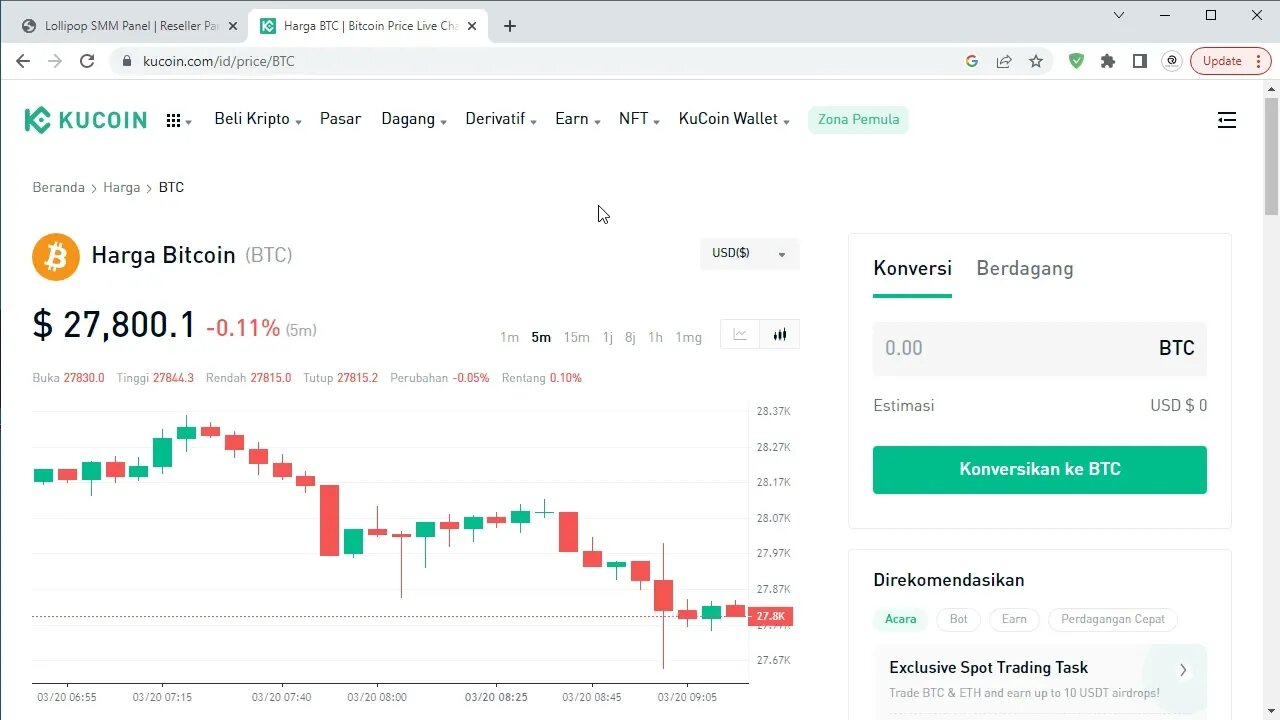This screenshot has width=1280, height=720.
Task: Switch to the Lollipop SMM Panel browser tab
Action: point(130,26)
